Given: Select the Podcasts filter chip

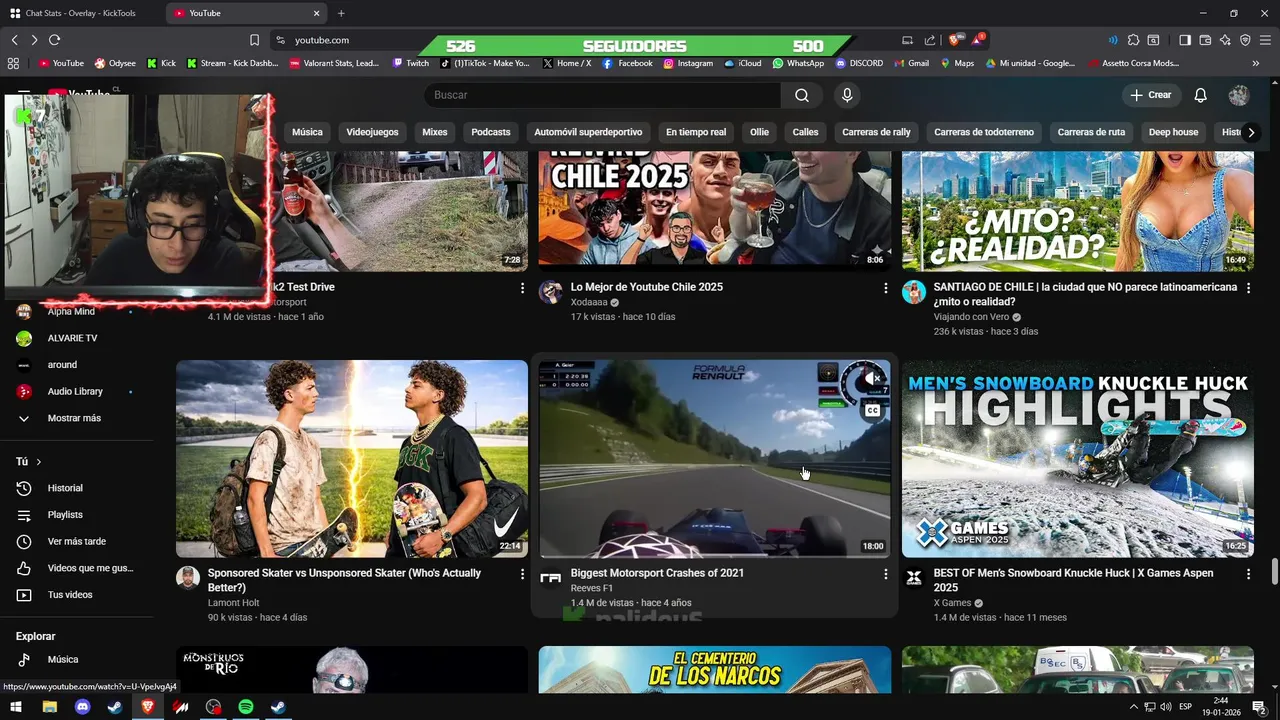Looking at the screenshot, I should pos(491,132).
